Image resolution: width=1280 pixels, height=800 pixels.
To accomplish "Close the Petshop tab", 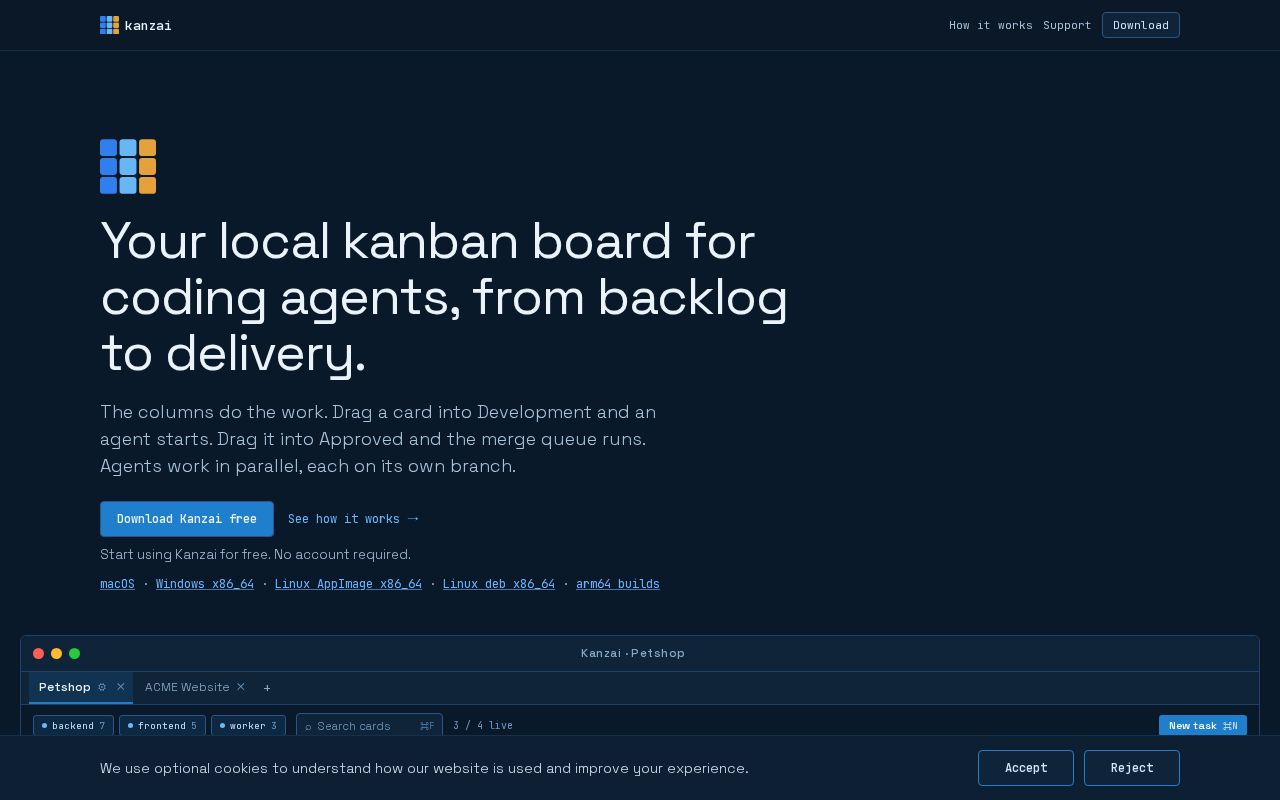I will [121, 687].
